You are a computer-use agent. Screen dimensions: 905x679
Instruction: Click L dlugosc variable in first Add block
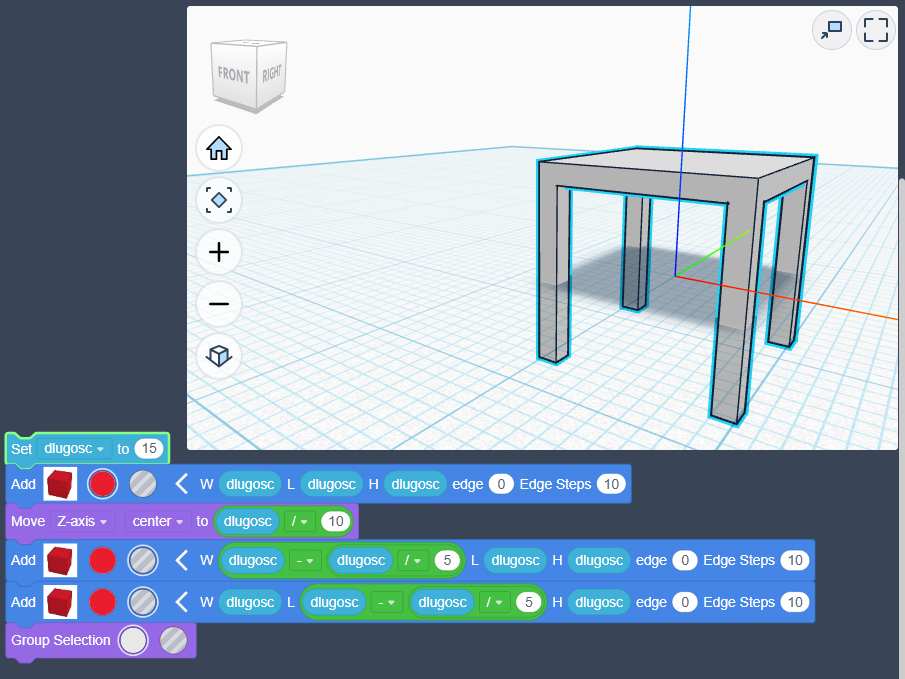[331, 484]
